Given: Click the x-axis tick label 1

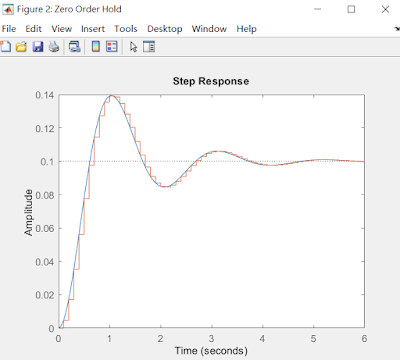Looking at the screenshot, I should 109,339.
